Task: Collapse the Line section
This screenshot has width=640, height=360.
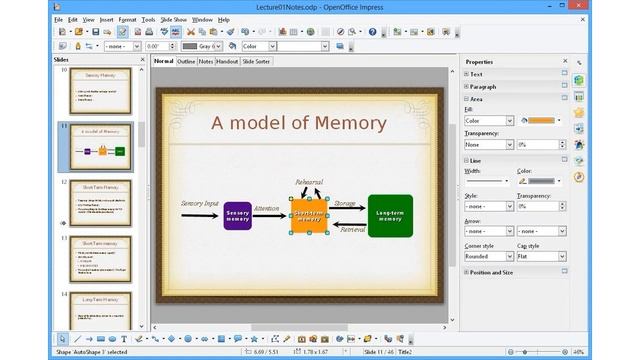Action: pos(466,160)
